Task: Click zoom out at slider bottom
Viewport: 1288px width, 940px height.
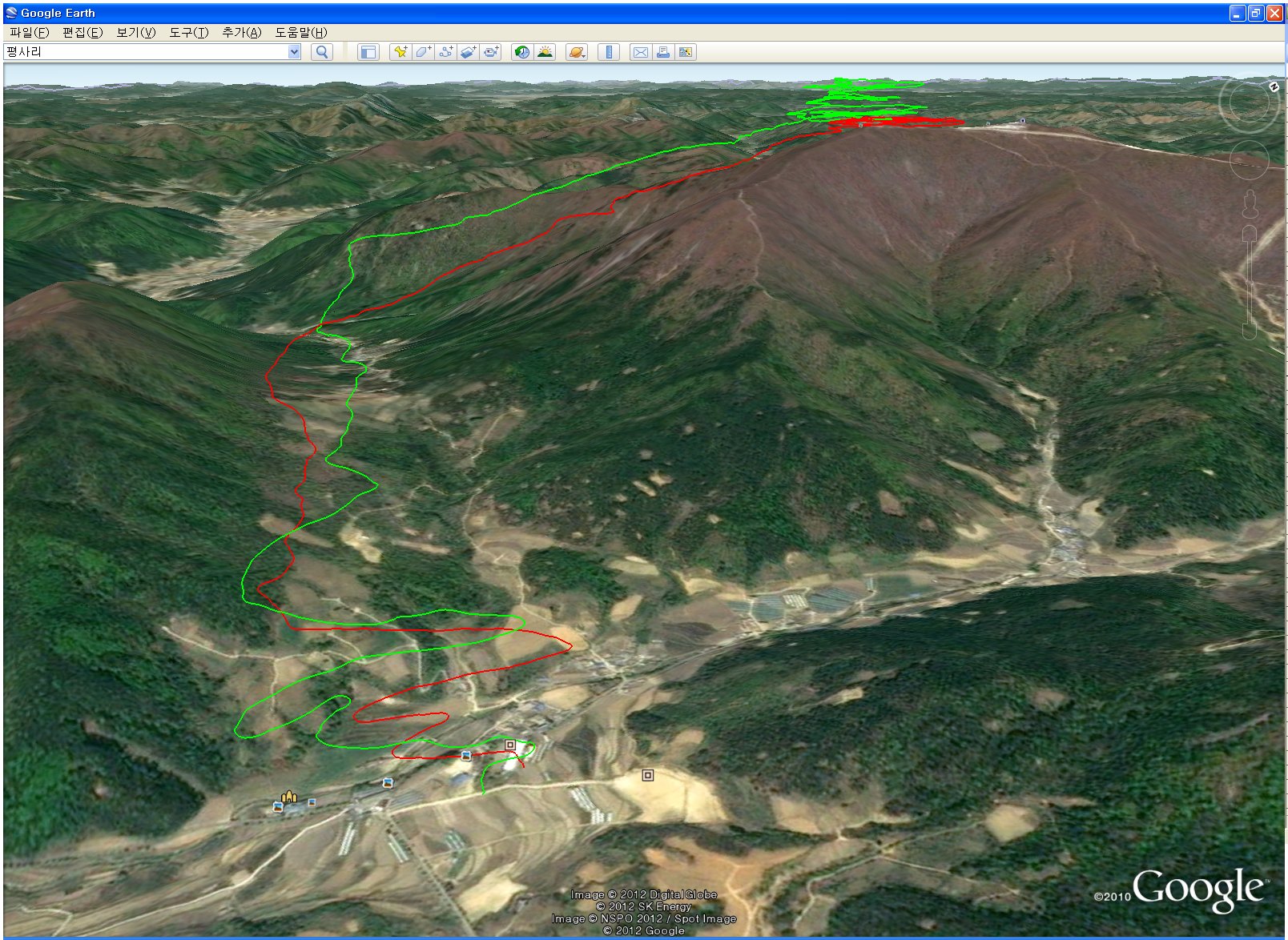Action: click(x=1249, y=331)
